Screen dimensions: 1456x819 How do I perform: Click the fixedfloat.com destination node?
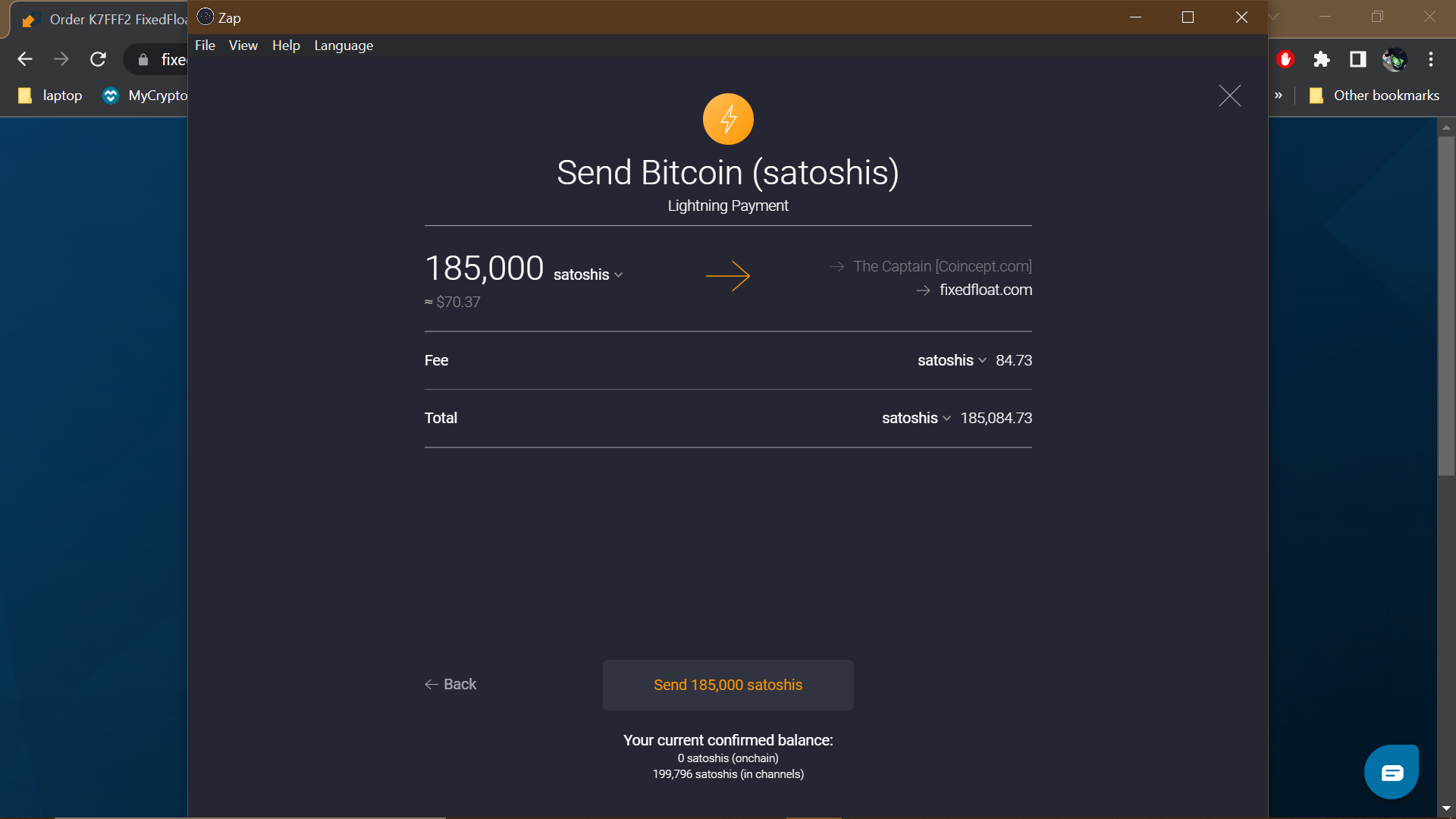click(986, 290)
